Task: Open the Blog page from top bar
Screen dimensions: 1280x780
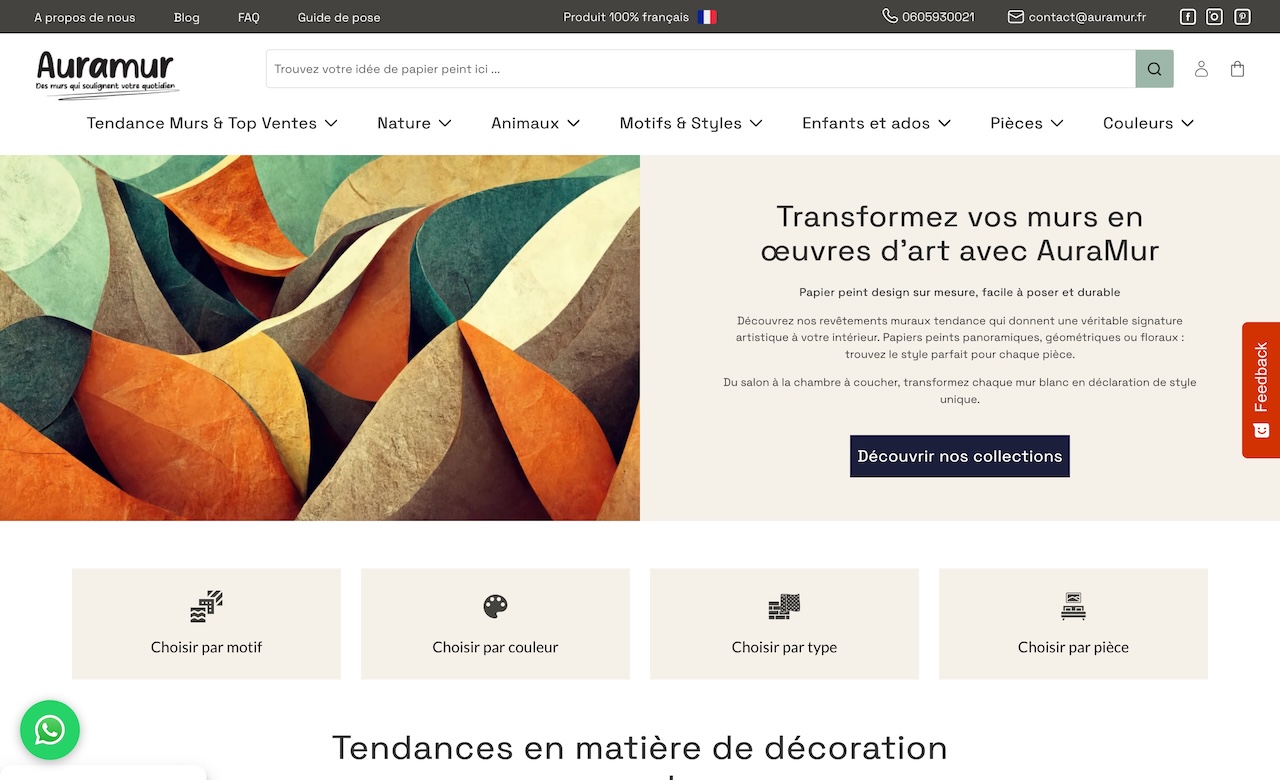Action: coord(186,17)
